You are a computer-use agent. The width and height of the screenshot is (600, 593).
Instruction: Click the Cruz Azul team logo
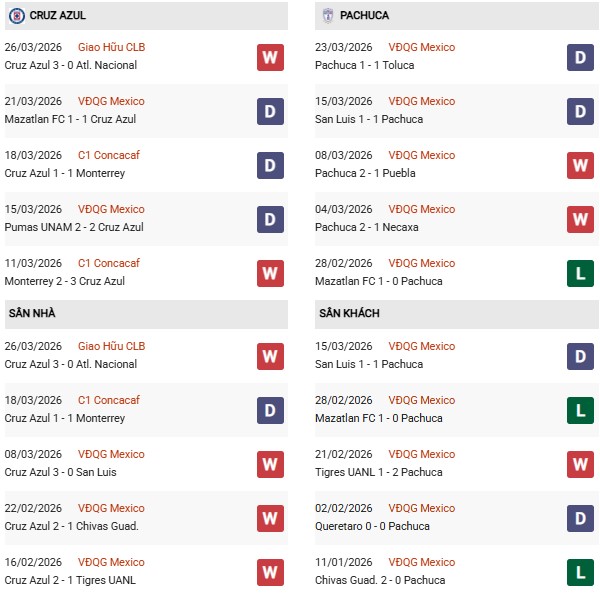pos(16,16)
